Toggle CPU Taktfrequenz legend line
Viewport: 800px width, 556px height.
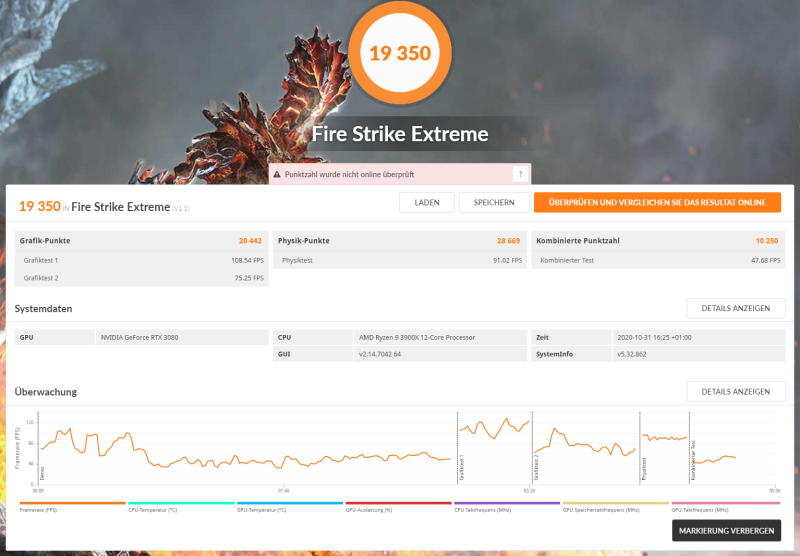tap(507, 503)
